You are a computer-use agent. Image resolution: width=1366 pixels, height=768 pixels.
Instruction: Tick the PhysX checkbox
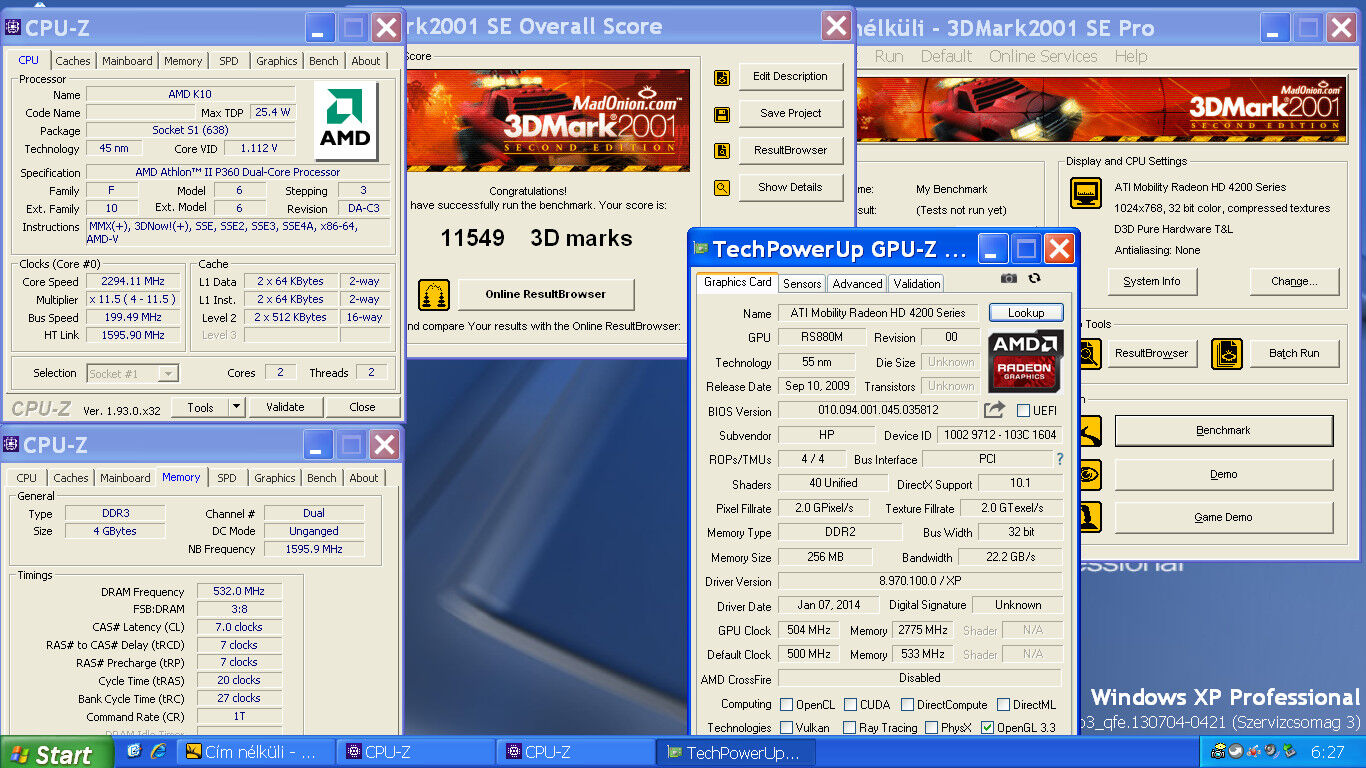coord(931,728)
